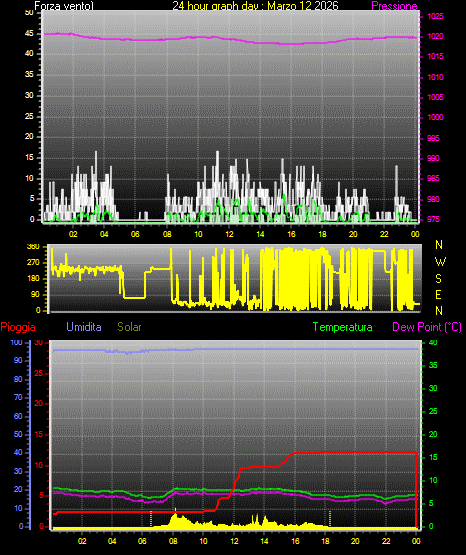Click the S wind direction letter

pyautogui.click(x=439, y=279)
